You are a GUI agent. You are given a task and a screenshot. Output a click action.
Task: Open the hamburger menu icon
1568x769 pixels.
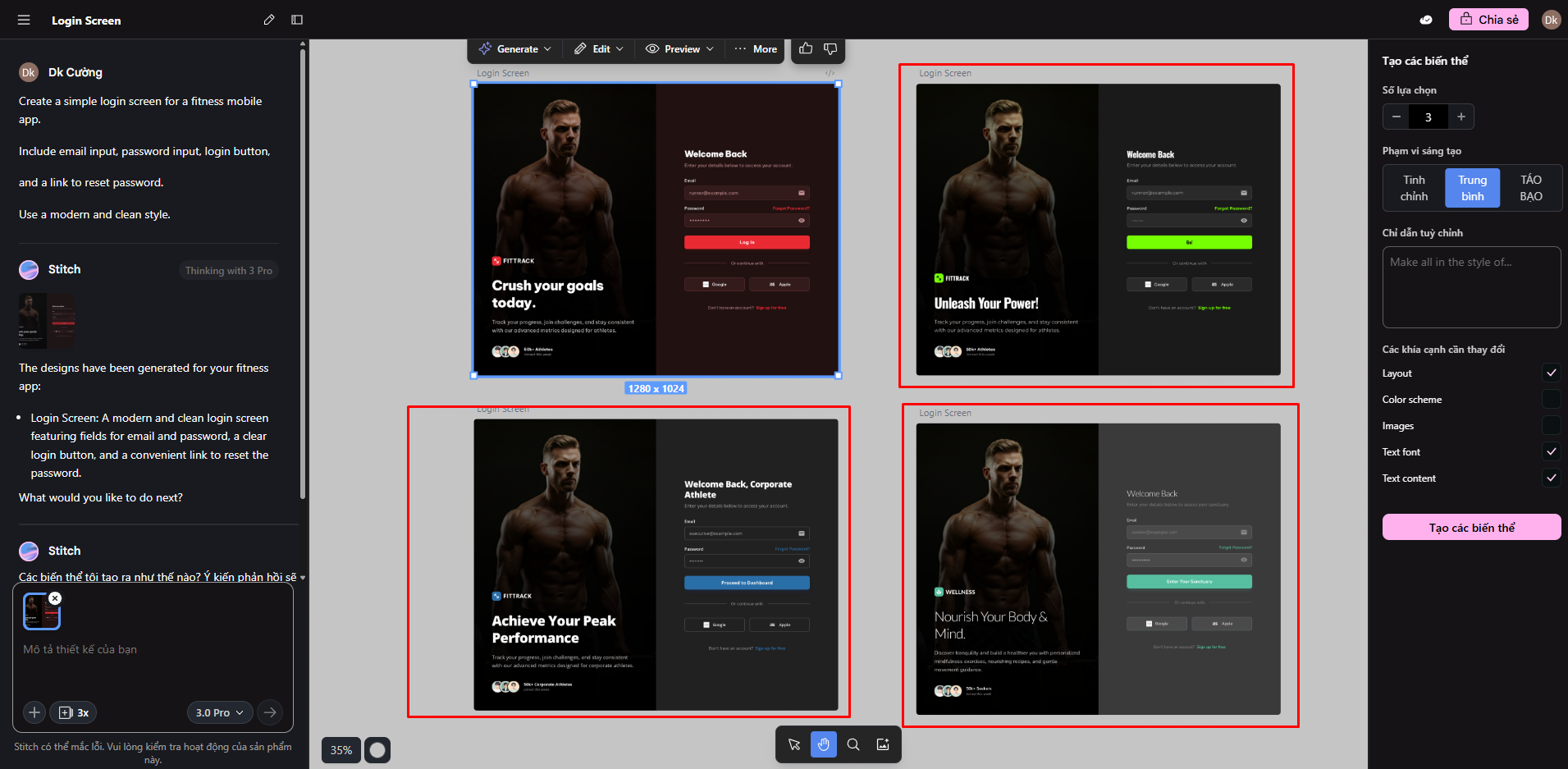pos(24,20)
